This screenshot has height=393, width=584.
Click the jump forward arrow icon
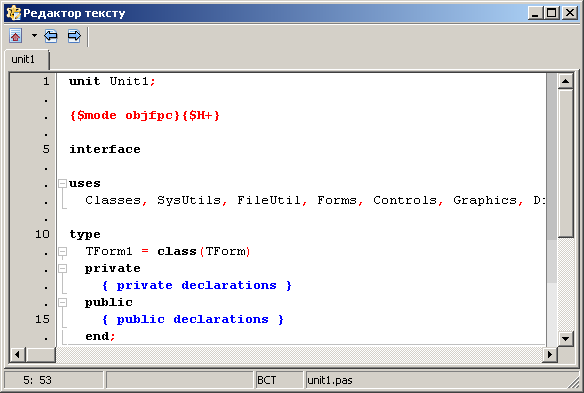tap(74, 36)
